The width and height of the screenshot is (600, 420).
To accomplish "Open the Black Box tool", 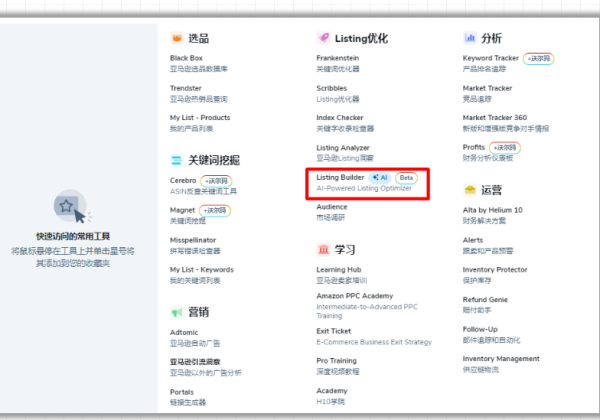I will pos(186,58).
